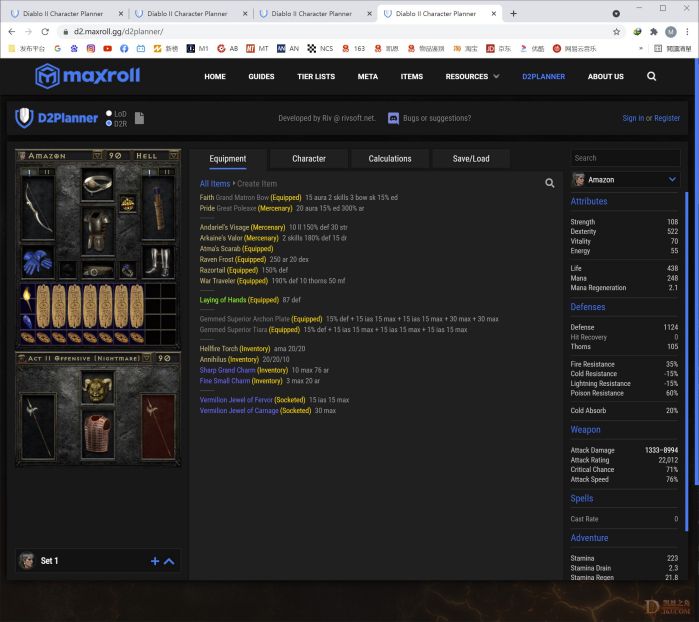Select the ring slot beside the boots
This screenshot has height=622, width=699.
[x=128, y=270]
